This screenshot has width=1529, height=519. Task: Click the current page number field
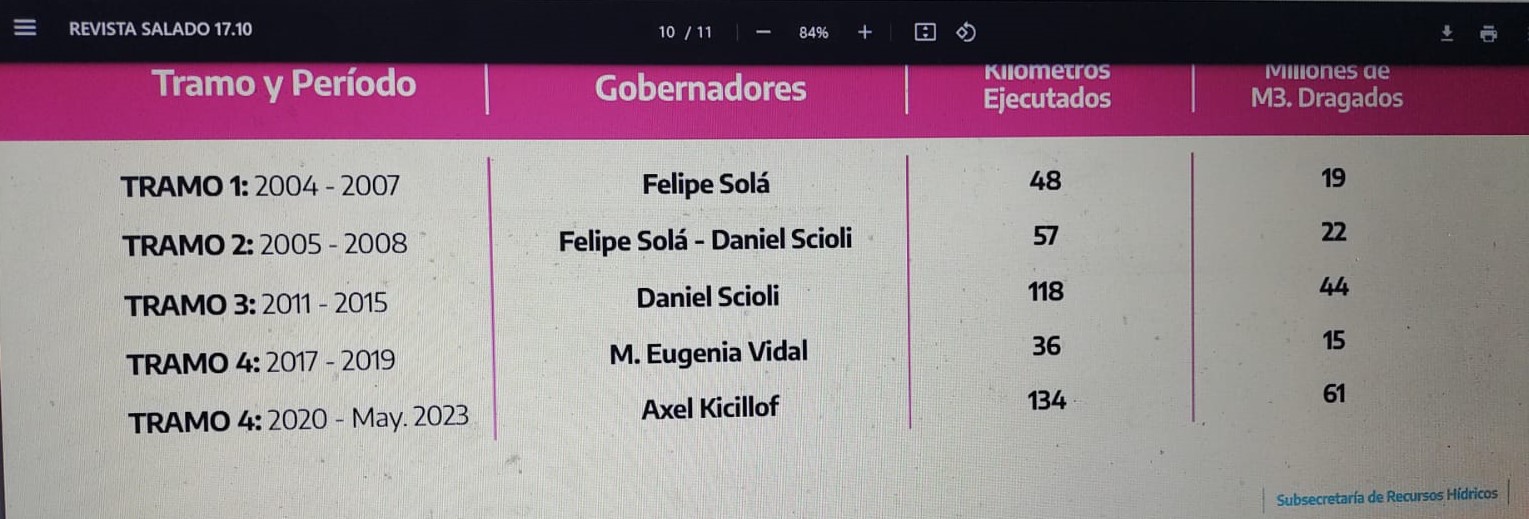pos(667,32)
